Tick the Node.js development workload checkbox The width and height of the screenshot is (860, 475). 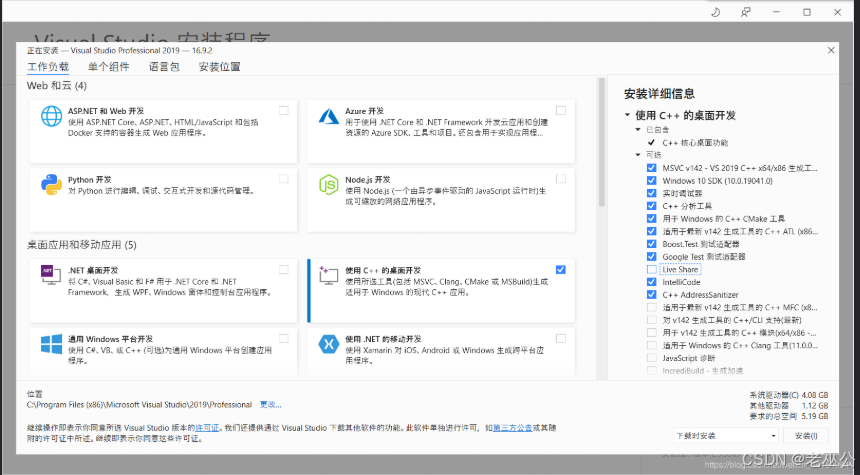[x=561, y=179]
